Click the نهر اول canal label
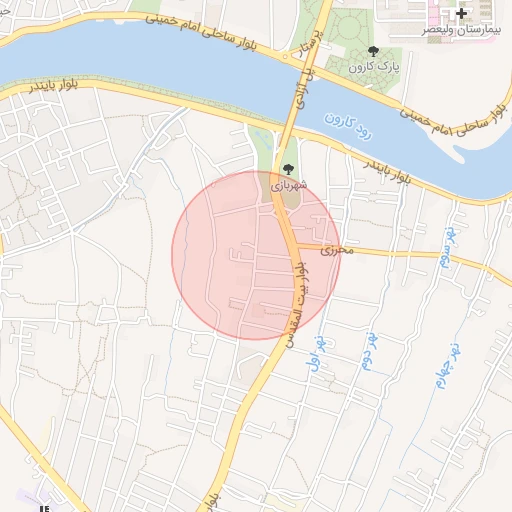512x512 pixels. (317, 353)
